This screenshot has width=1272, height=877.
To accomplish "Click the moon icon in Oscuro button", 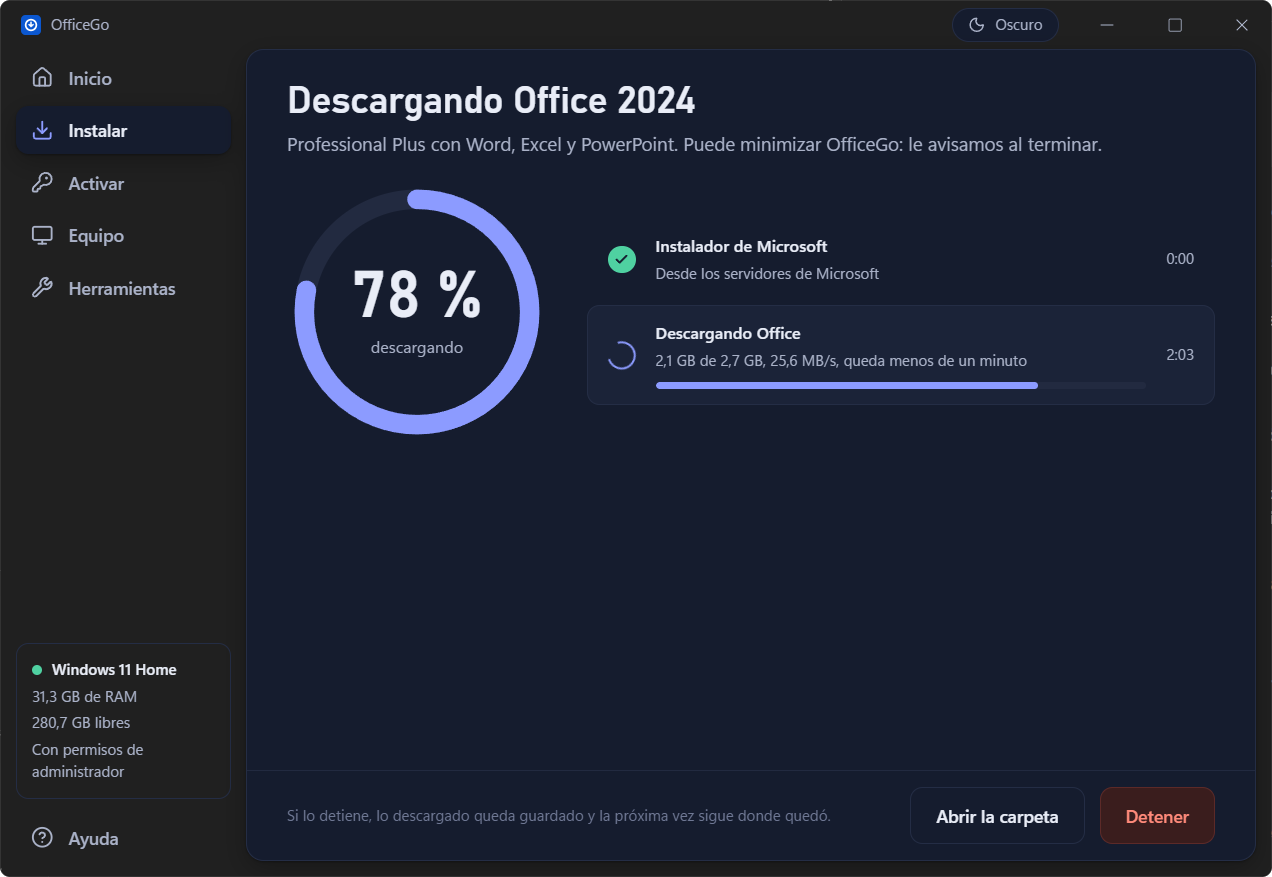I will click(x=977, y=25).
